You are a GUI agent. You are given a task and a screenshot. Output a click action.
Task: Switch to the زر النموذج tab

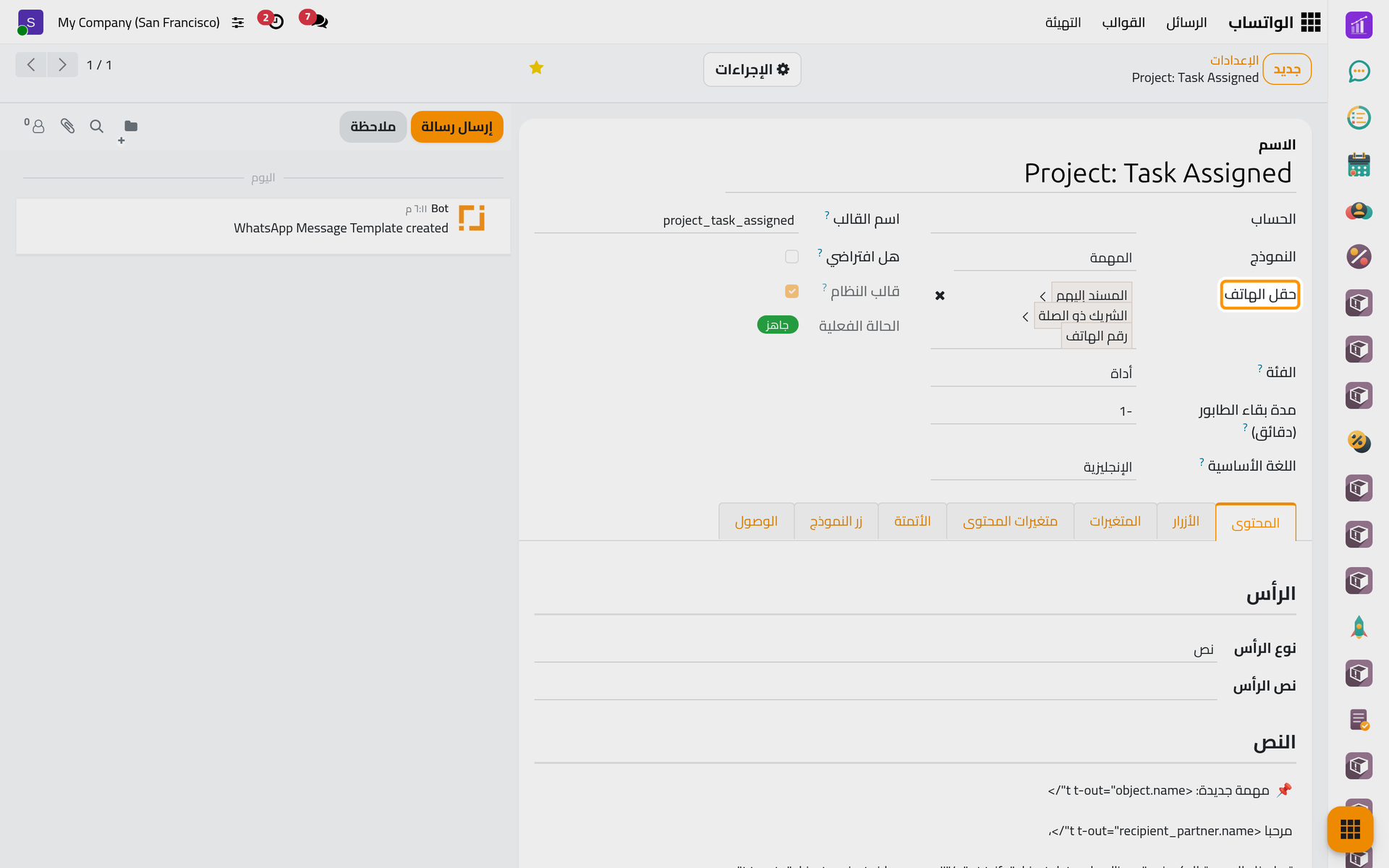836,522
